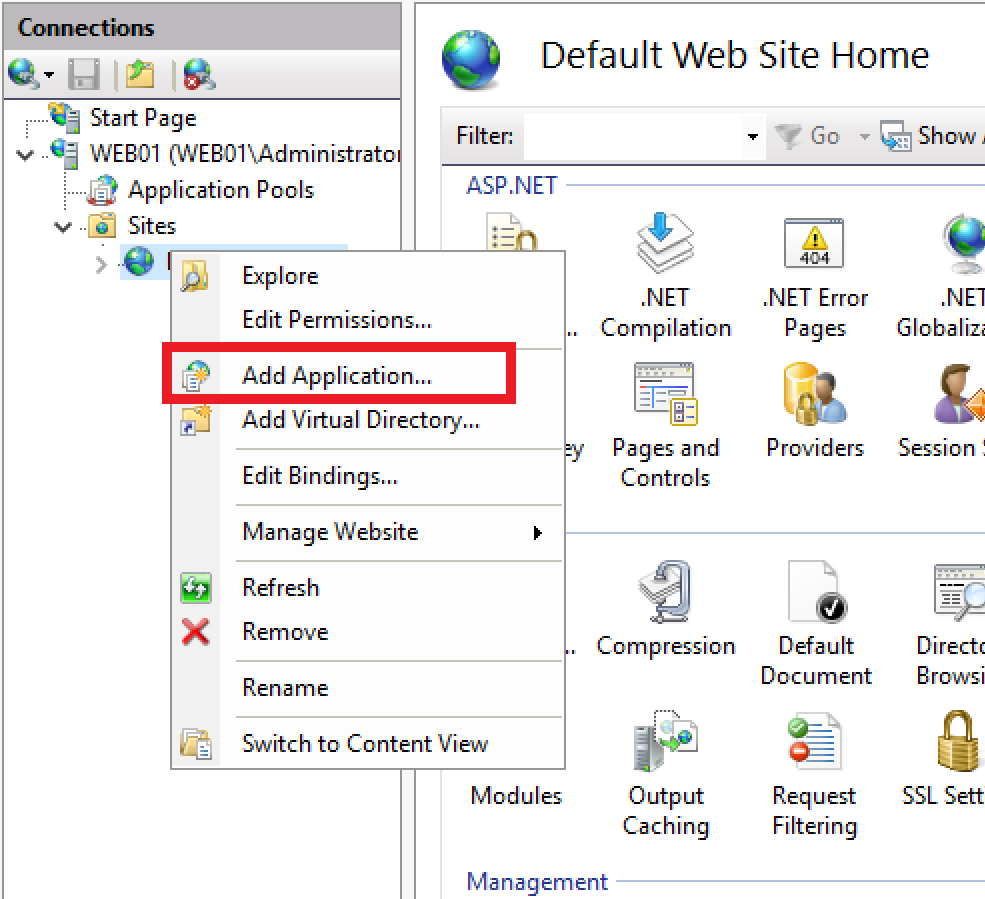985x899 pixels.
Task: Click the Modules feature label
Action: click(516, 795)
